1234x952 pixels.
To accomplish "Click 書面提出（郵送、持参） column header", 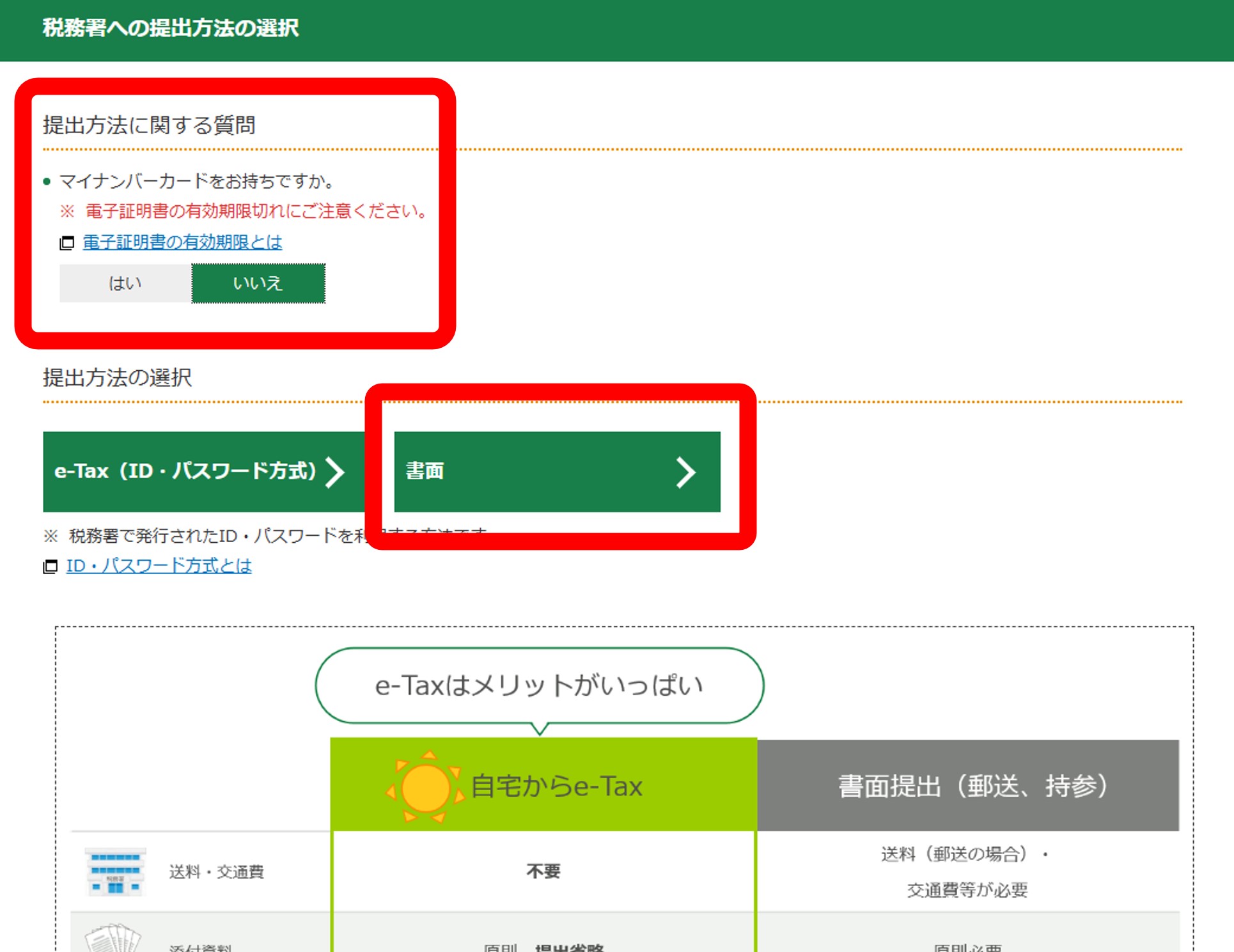I will 972,786.
